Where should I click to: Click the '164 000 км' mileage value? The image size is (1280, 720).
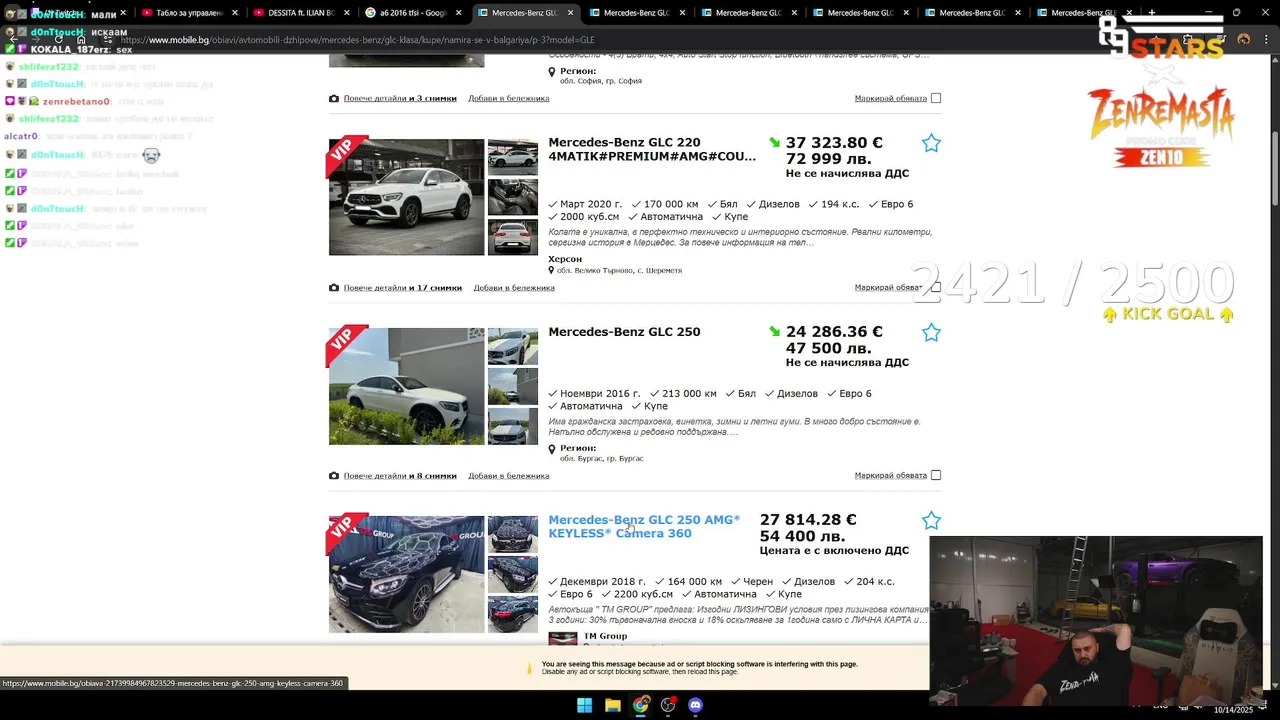[695, 582]
